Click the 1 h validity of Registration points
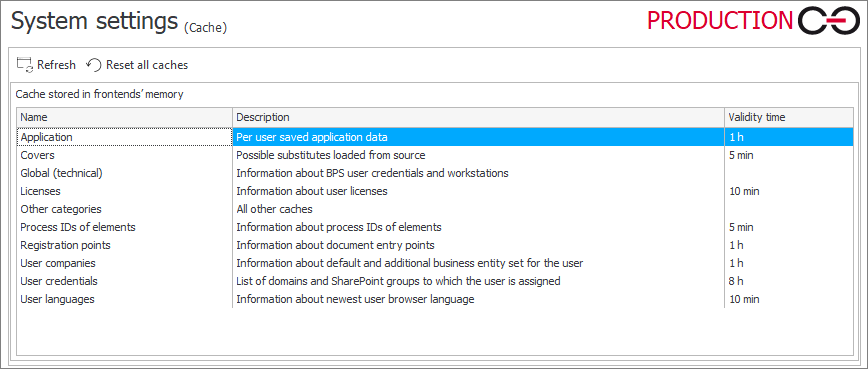868x369 pixels. pyautogui.click(x=736, y=245)
